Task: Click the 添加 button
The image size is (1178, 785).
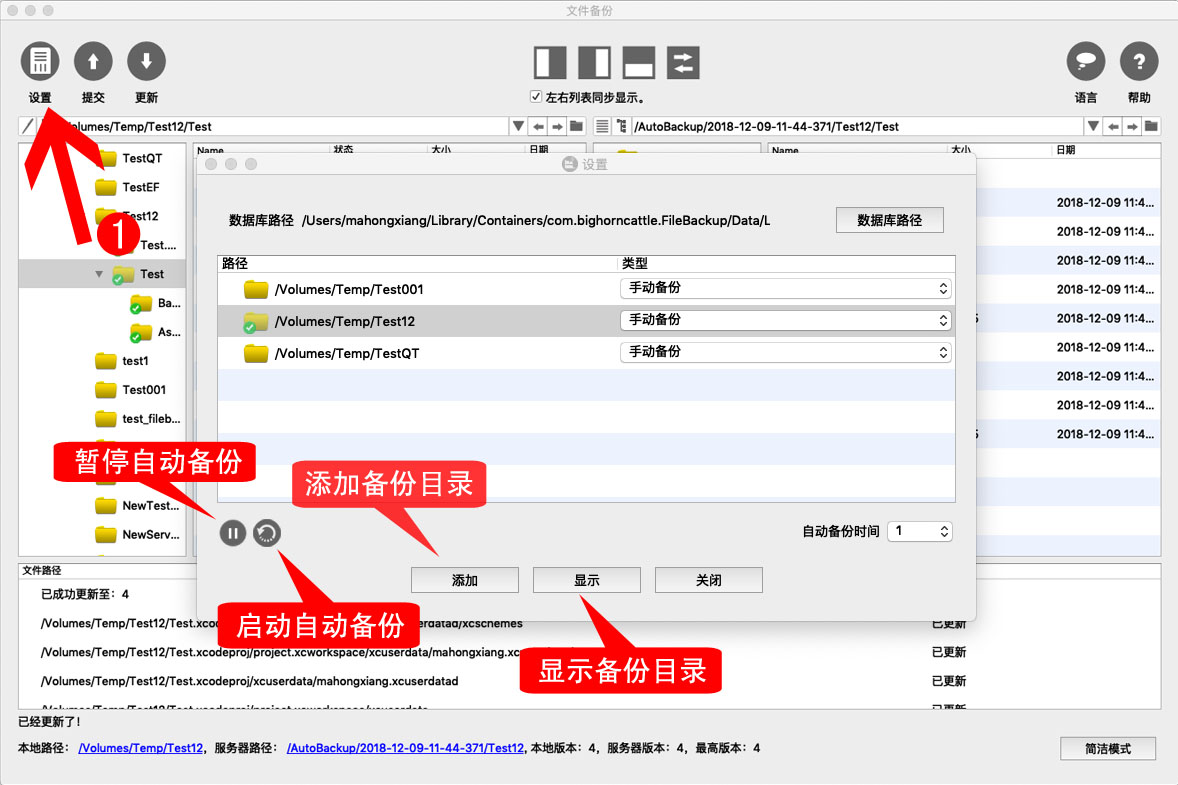Action: [465, 580]
